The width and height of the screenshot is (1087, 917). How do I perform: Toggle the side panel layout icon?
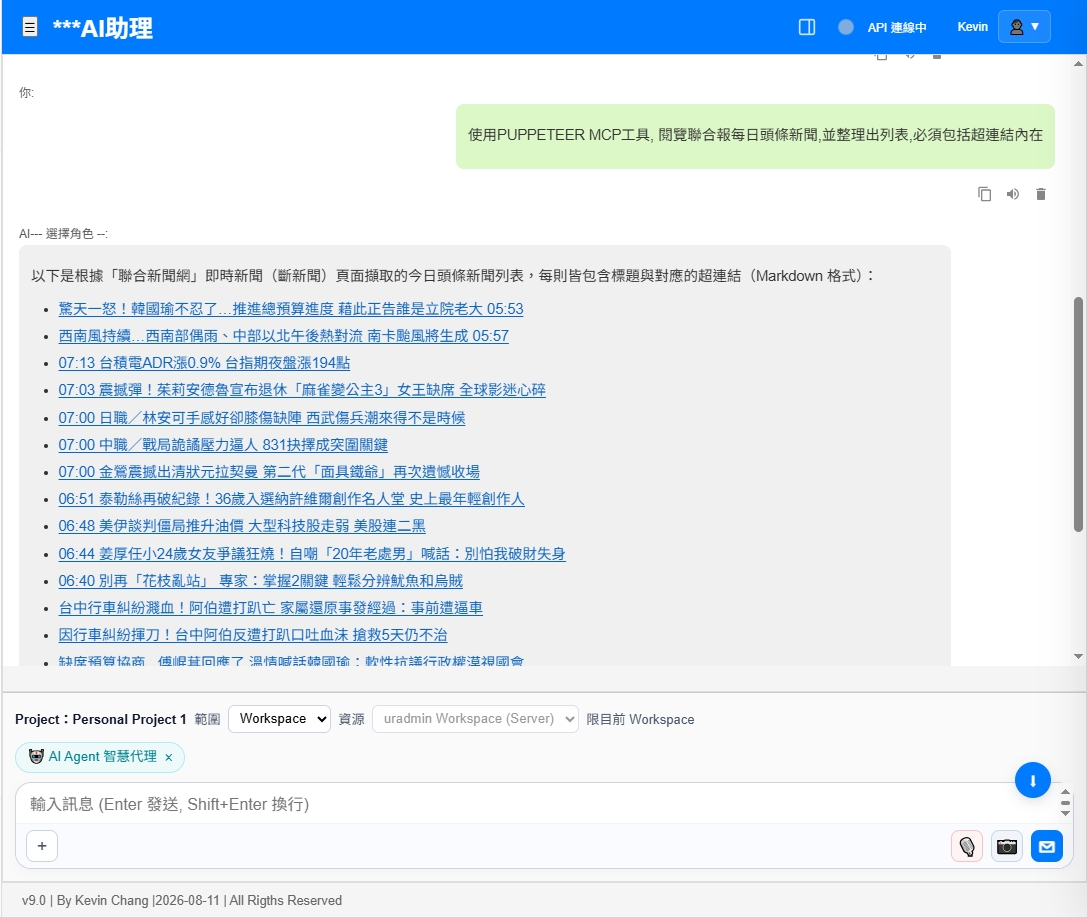click(806, 27)
